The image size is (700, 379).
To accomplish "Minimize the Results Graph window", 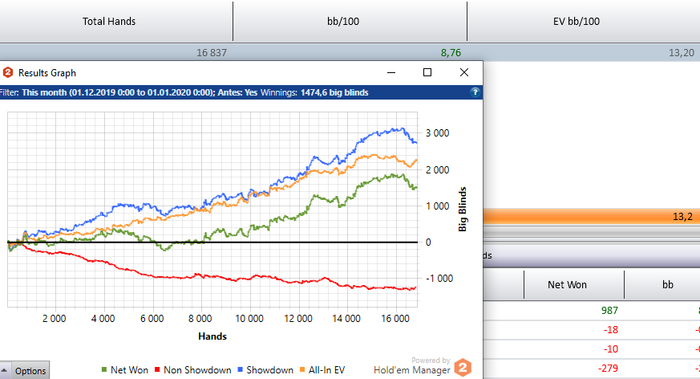I will pos(391,72).
